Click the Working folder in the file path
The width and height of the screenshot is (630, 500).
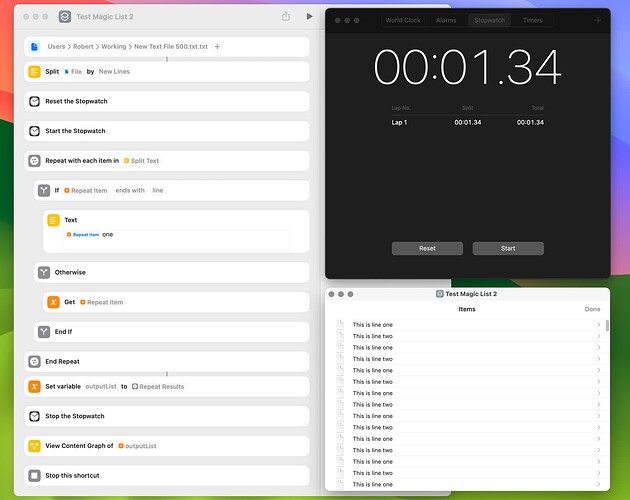pyautogui.click(x=114, y=47)
